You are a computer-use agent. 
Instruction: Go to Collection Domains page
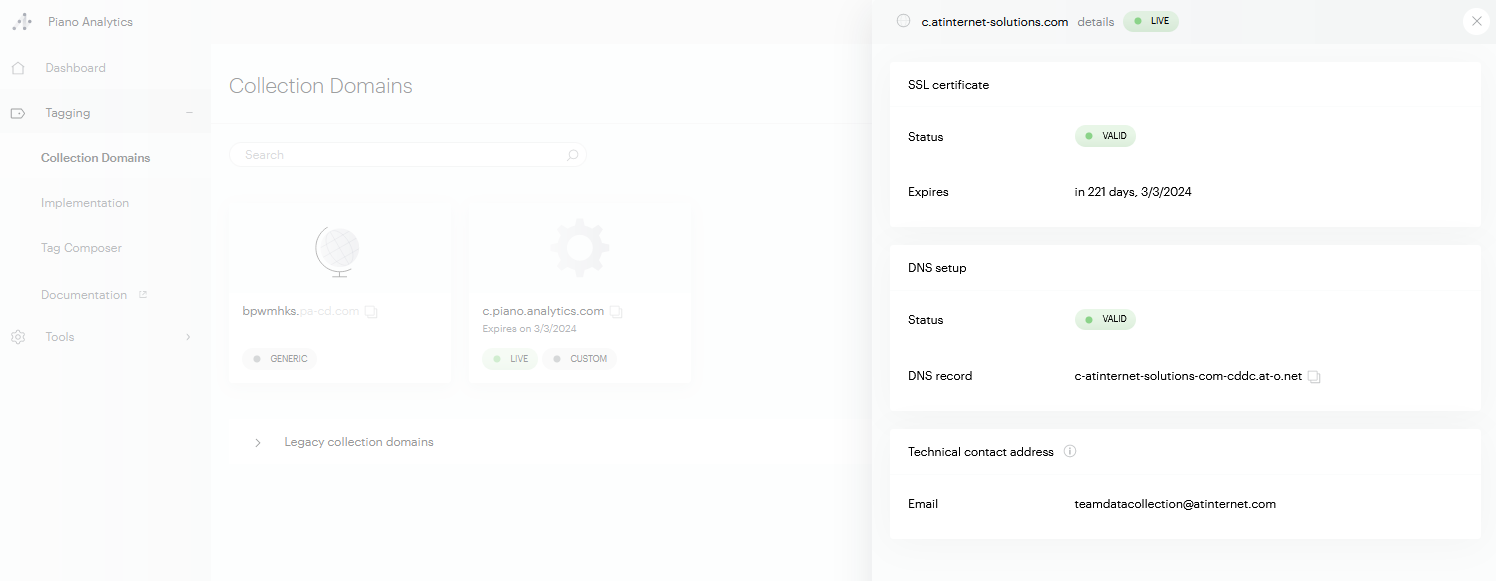95,158
